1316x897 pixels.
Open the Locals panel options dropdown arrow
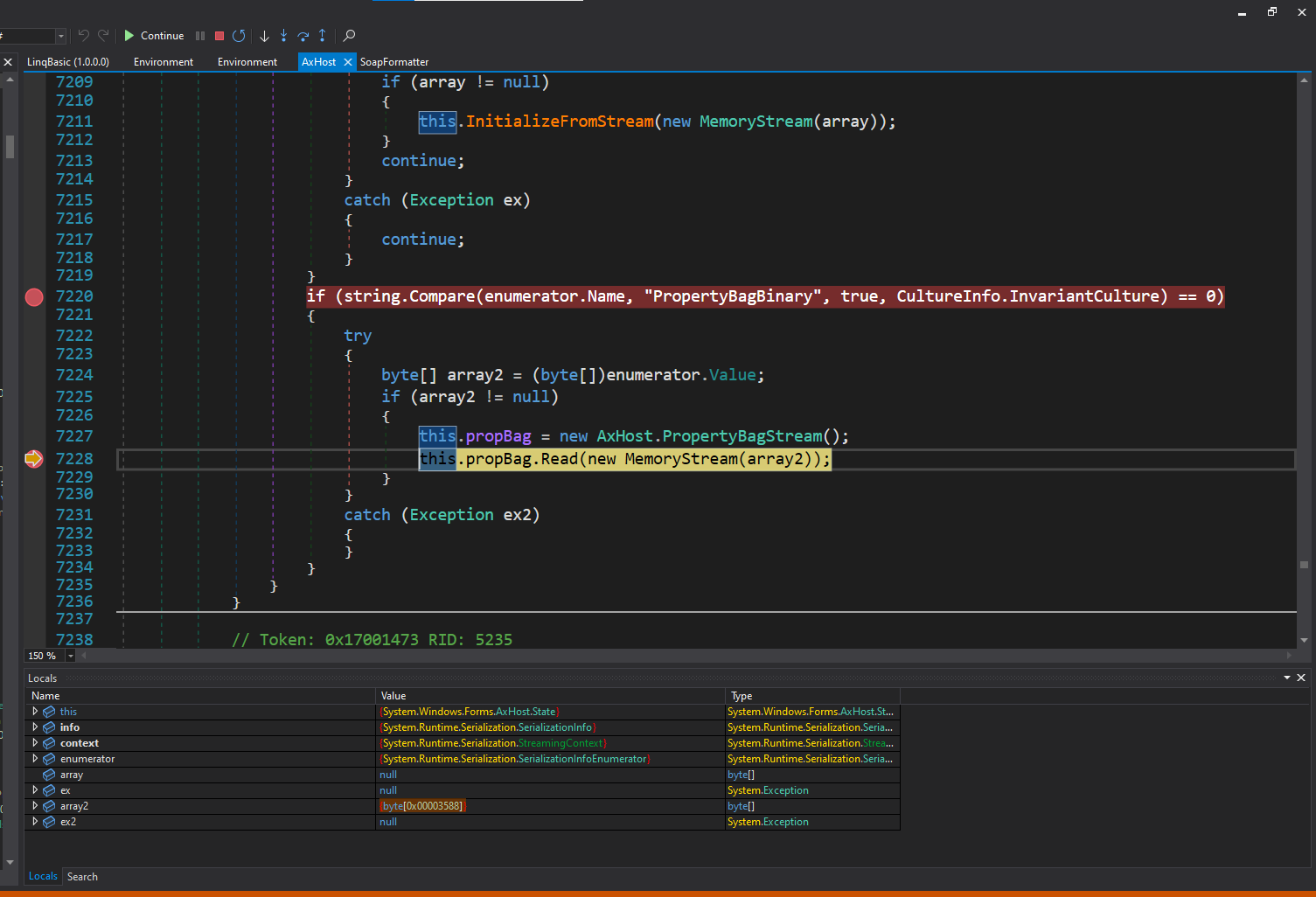(1287, 678)
